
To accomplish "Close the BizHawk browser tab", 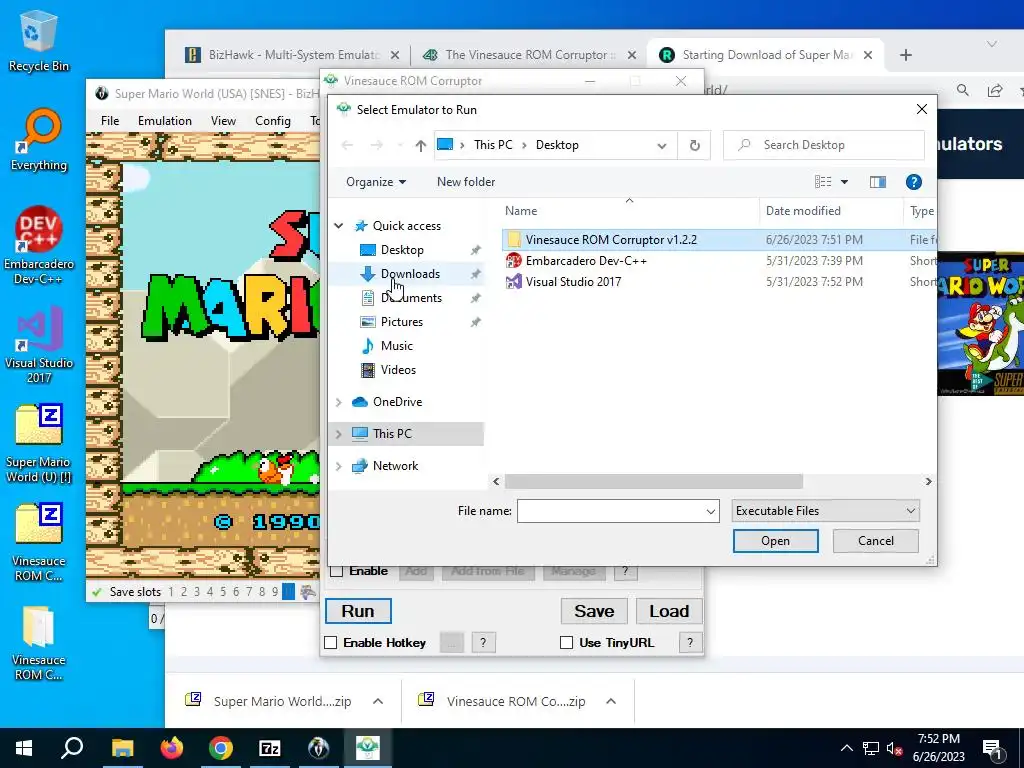I will (394, 55).
